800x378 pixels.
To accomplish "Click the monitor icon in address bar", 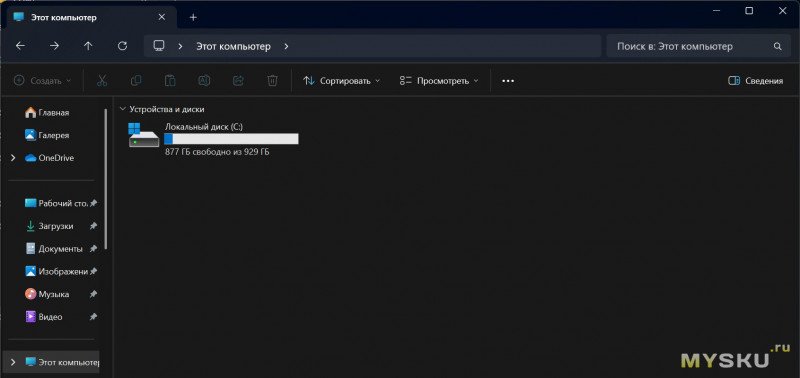I will pos(159,46).
